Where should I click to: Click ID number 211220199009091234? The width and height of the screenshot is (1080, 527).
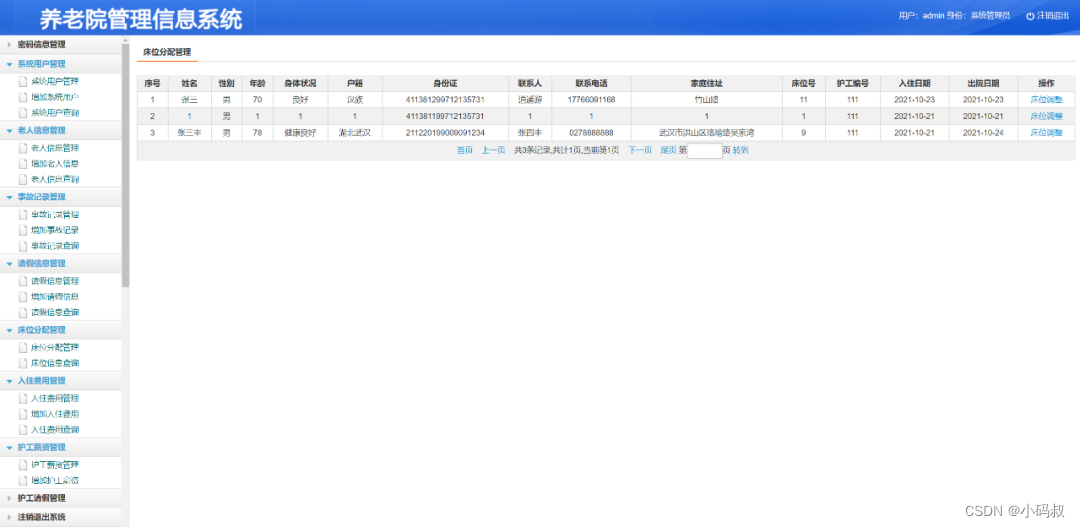445,133
